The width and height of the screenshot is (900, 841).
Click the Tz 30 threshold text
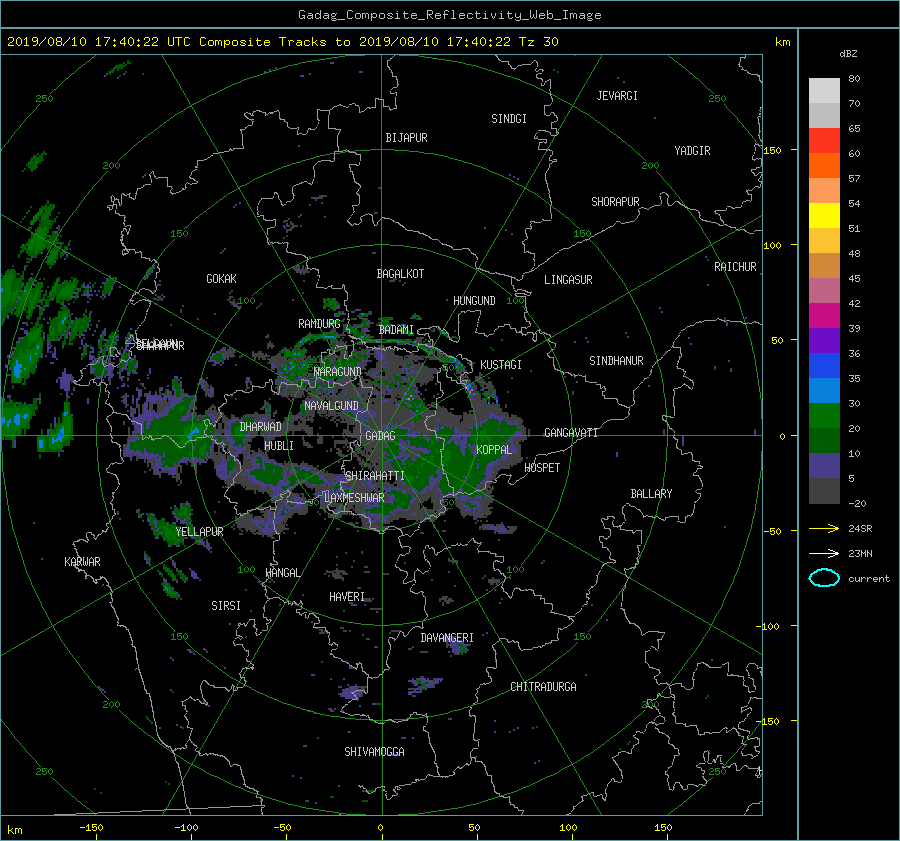point(538,42)
